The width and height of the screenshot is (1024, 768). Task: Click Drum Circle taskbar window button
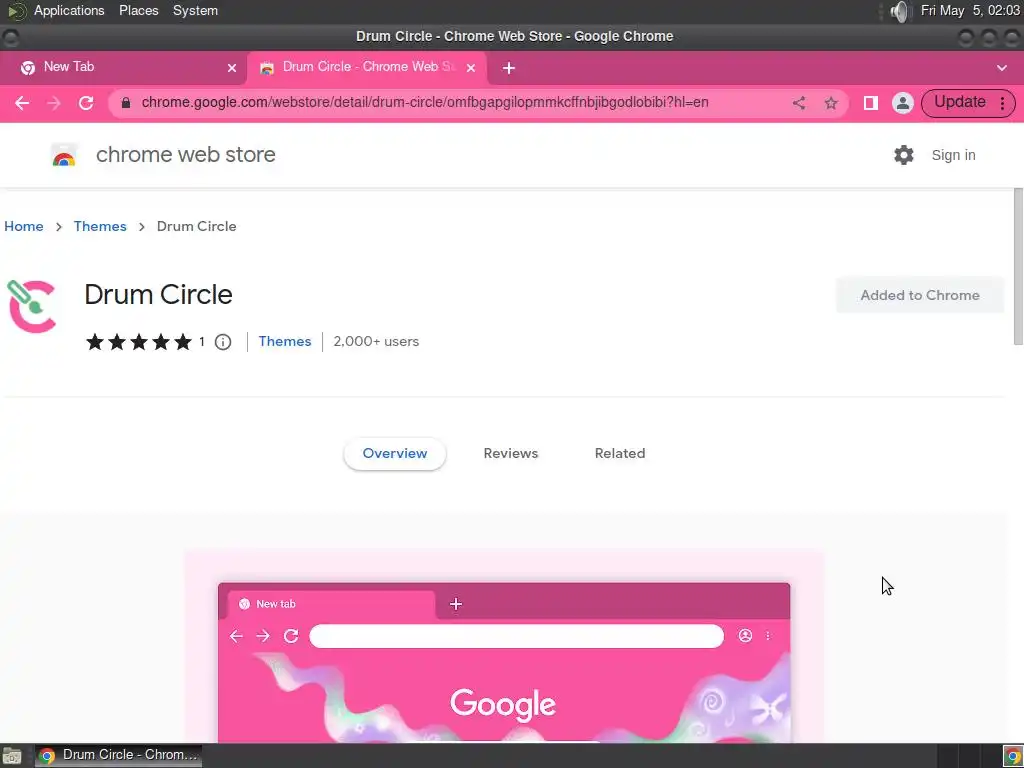click(x=118, y=756)
